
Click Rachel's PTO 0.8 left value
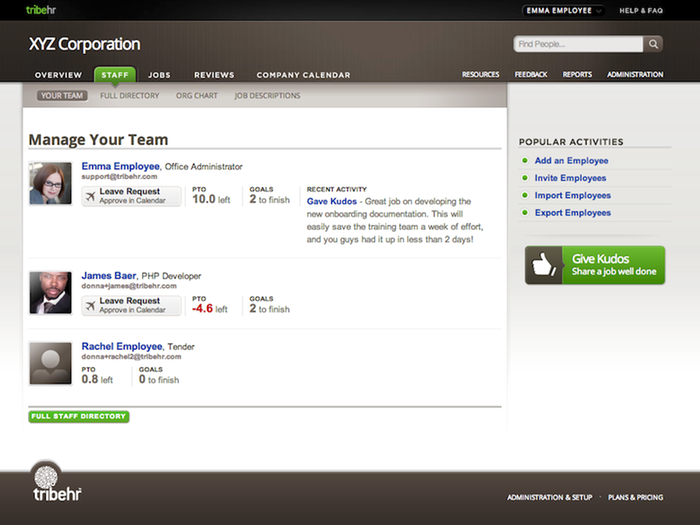pos(97,379)
